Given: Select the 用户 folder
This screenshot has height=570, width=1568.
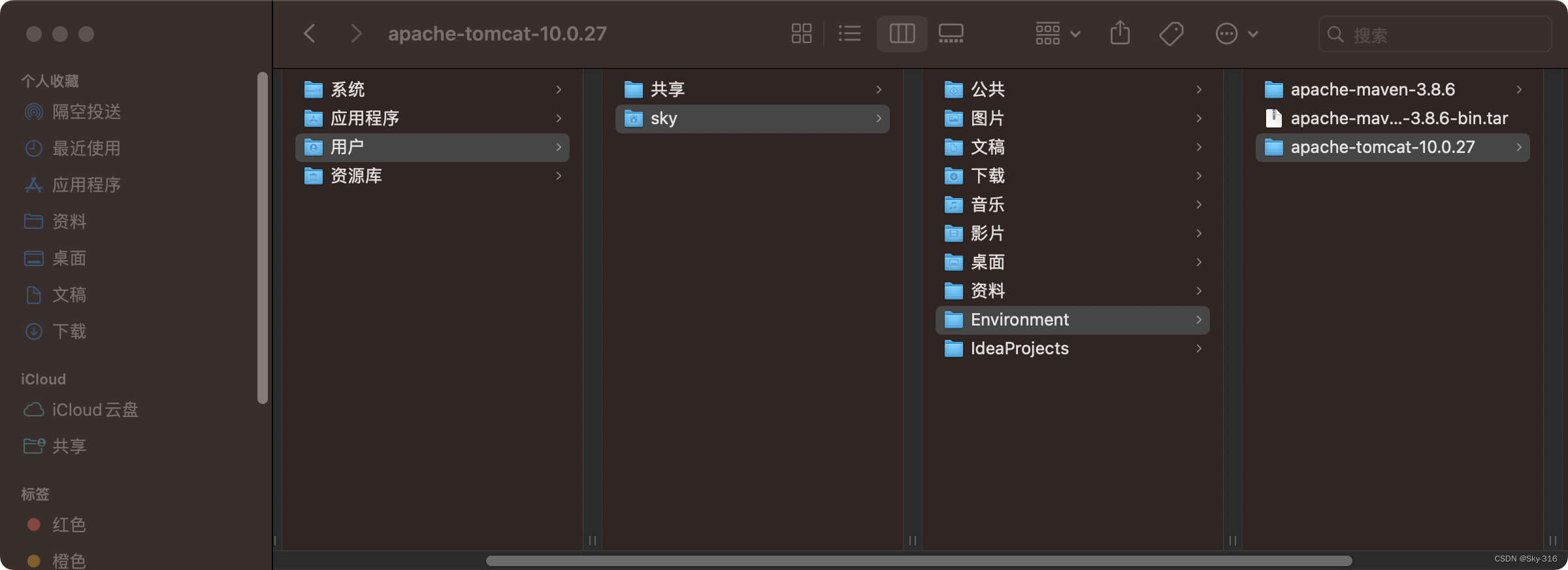Looking at the screenshot, I should (x=433, y=147).
